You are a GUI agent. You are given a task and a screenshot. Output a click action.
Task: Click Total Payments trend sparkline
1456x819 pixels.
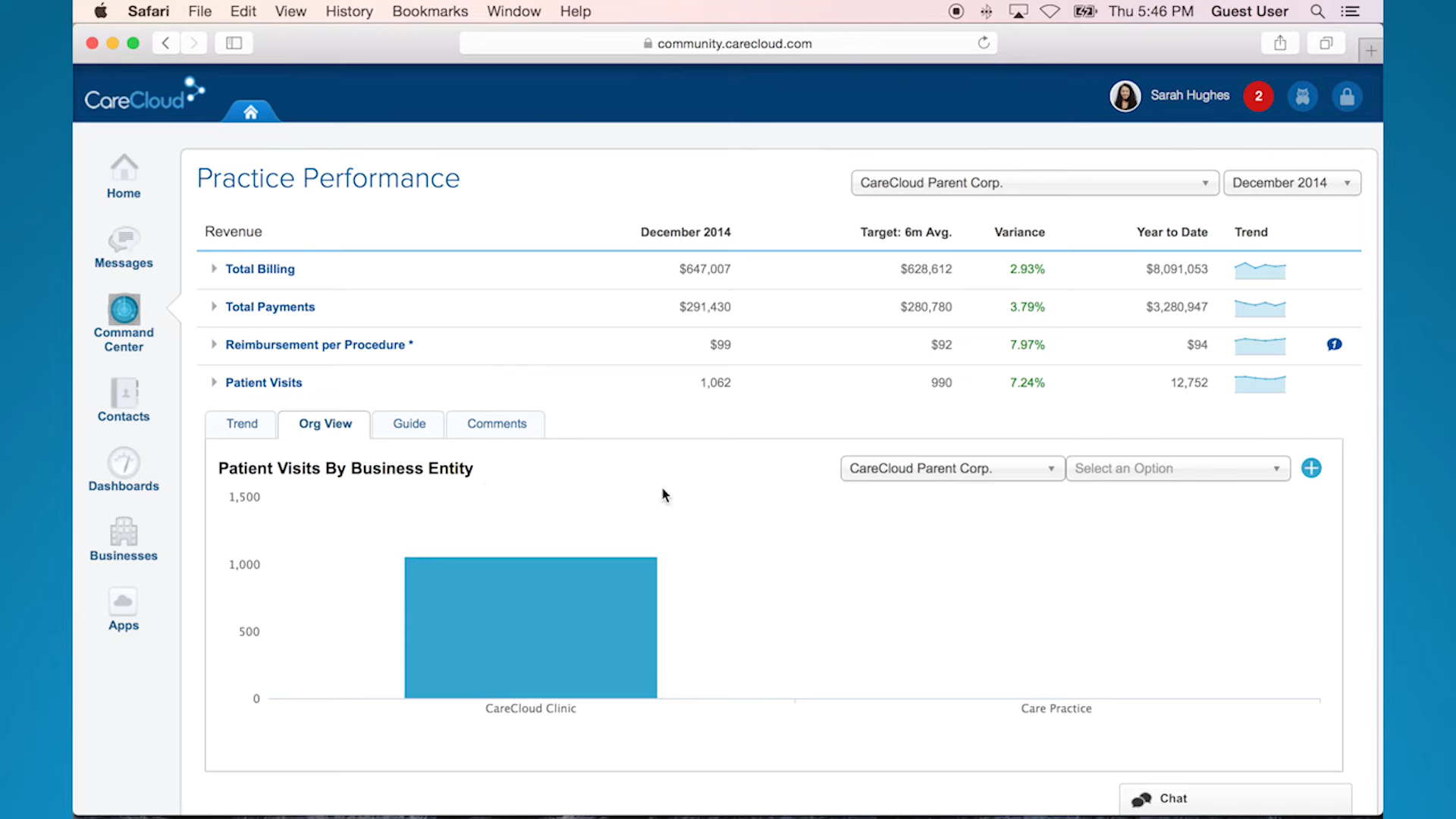[1260, 308]
